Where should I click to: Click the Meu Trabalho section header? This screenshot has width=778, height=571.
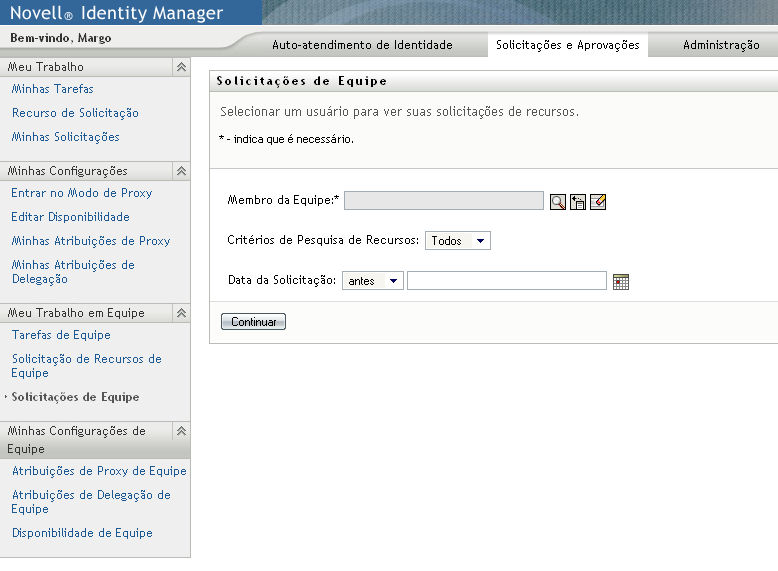pos(94,67)
